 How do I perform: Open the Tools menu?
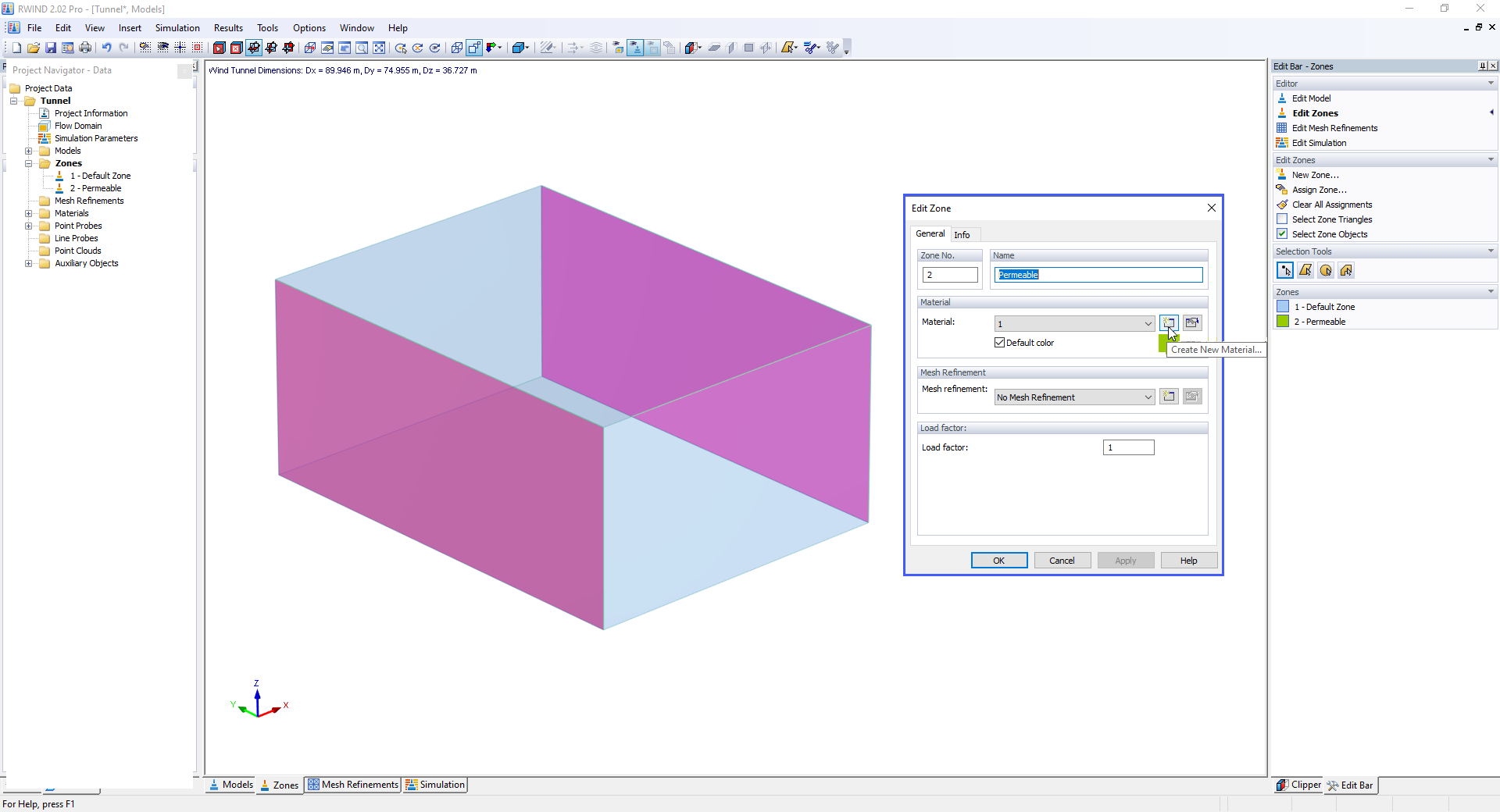[267, 28]
